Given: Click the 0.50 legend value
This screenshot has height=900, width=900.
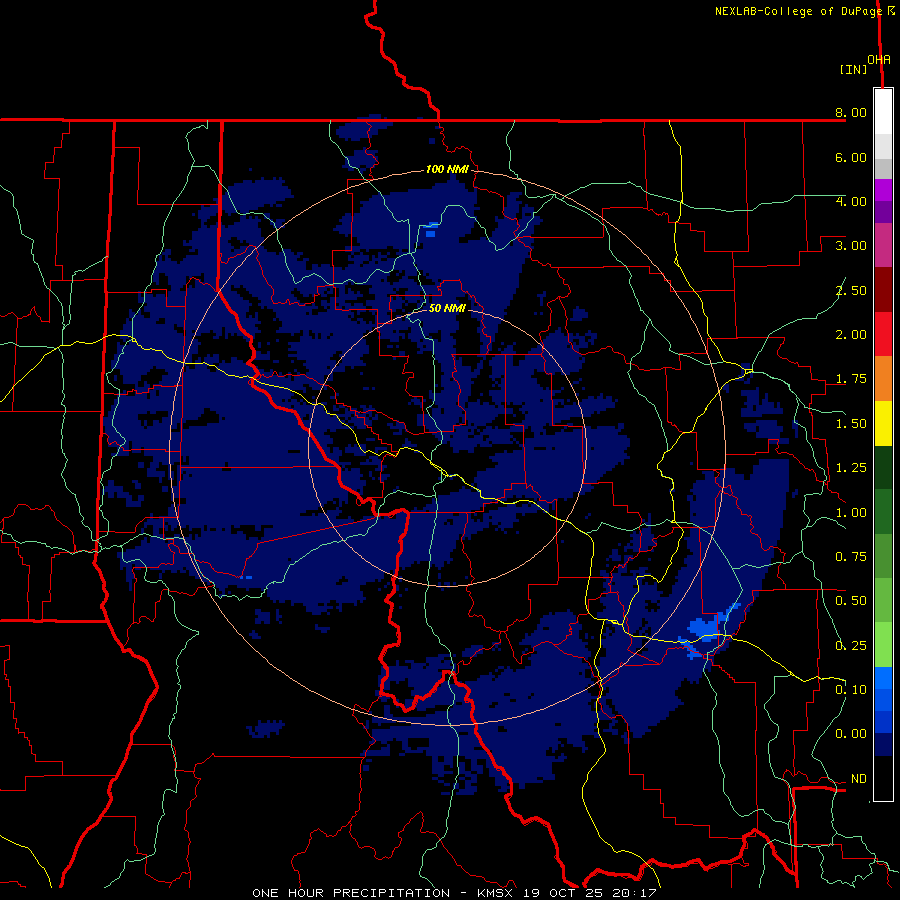Looking at the screenshot, I should pos(851,601).
